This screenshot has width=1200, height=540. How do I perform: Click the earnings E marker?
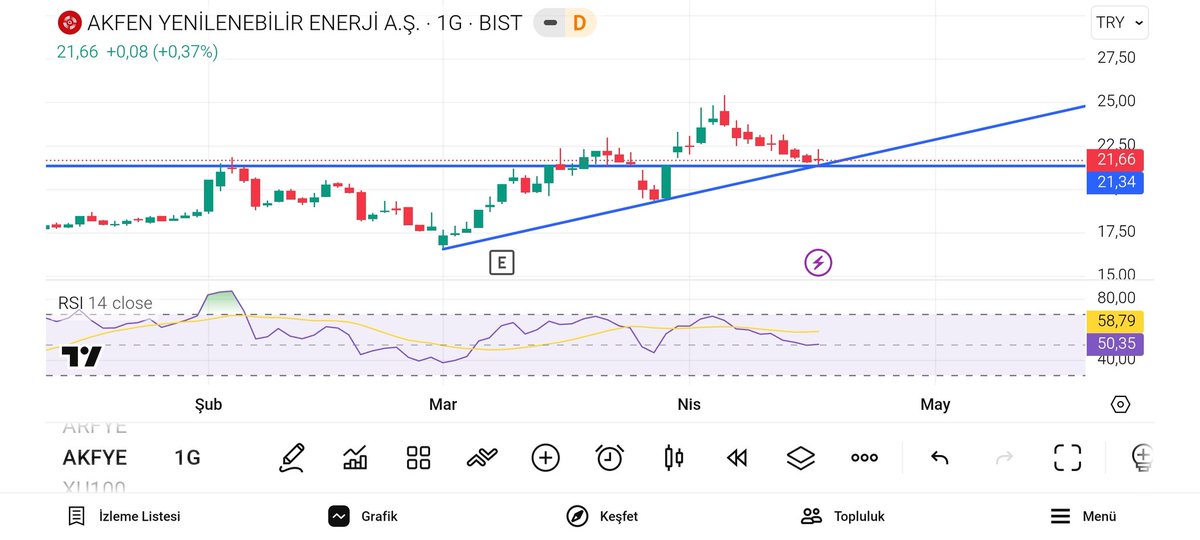tap(501, 263)
